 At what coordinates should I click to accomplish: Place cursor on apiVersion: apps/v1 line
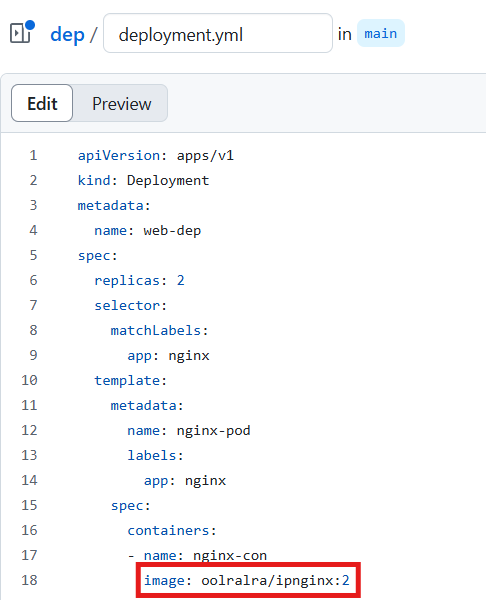click(x=156, y=155)
